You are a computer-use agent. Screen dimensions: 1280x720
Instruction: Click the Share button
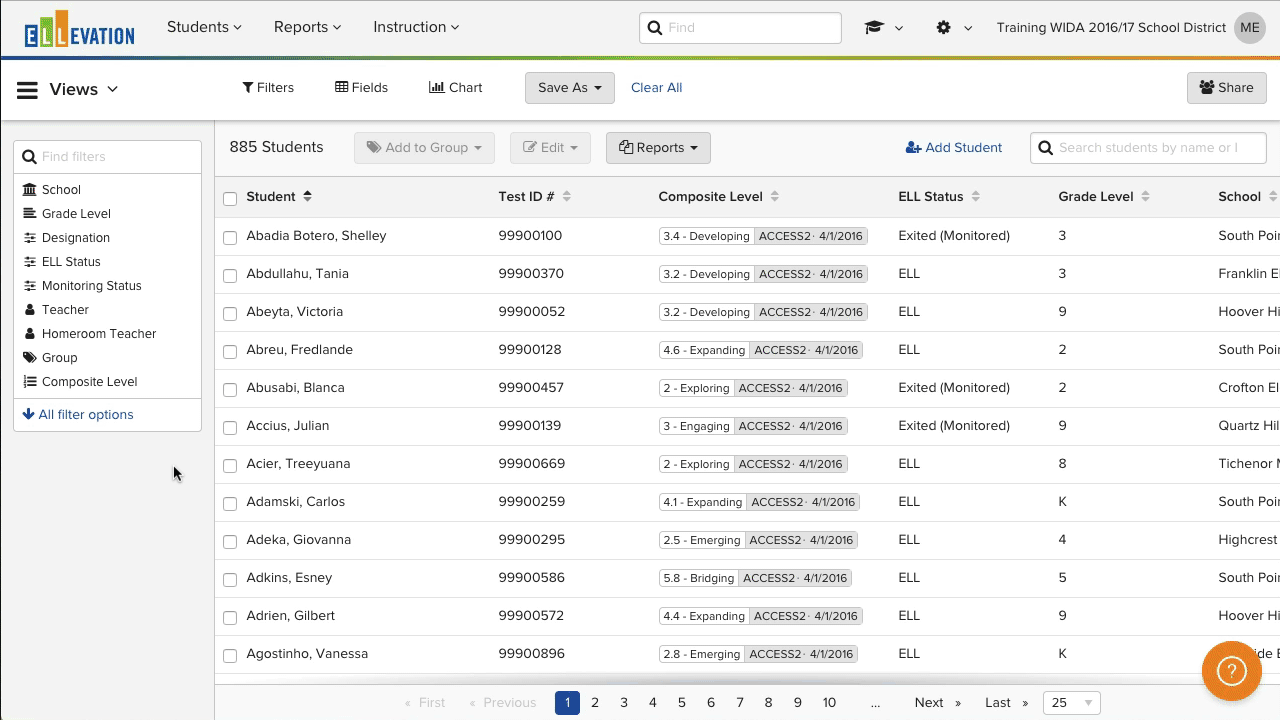(x=1226, y=88)
